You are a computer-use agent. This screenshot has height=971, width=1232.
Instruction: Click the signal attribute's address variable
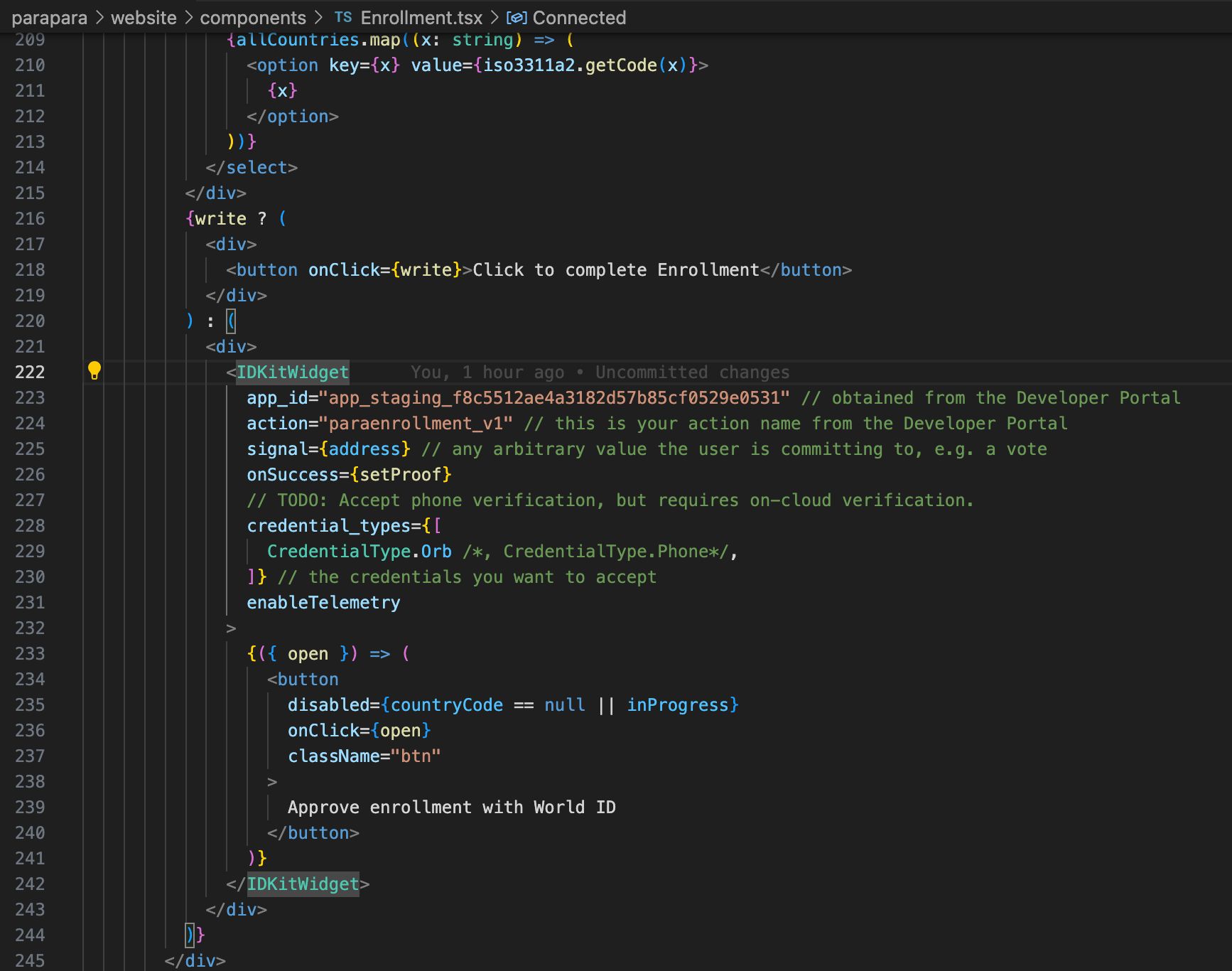(364, 449)
